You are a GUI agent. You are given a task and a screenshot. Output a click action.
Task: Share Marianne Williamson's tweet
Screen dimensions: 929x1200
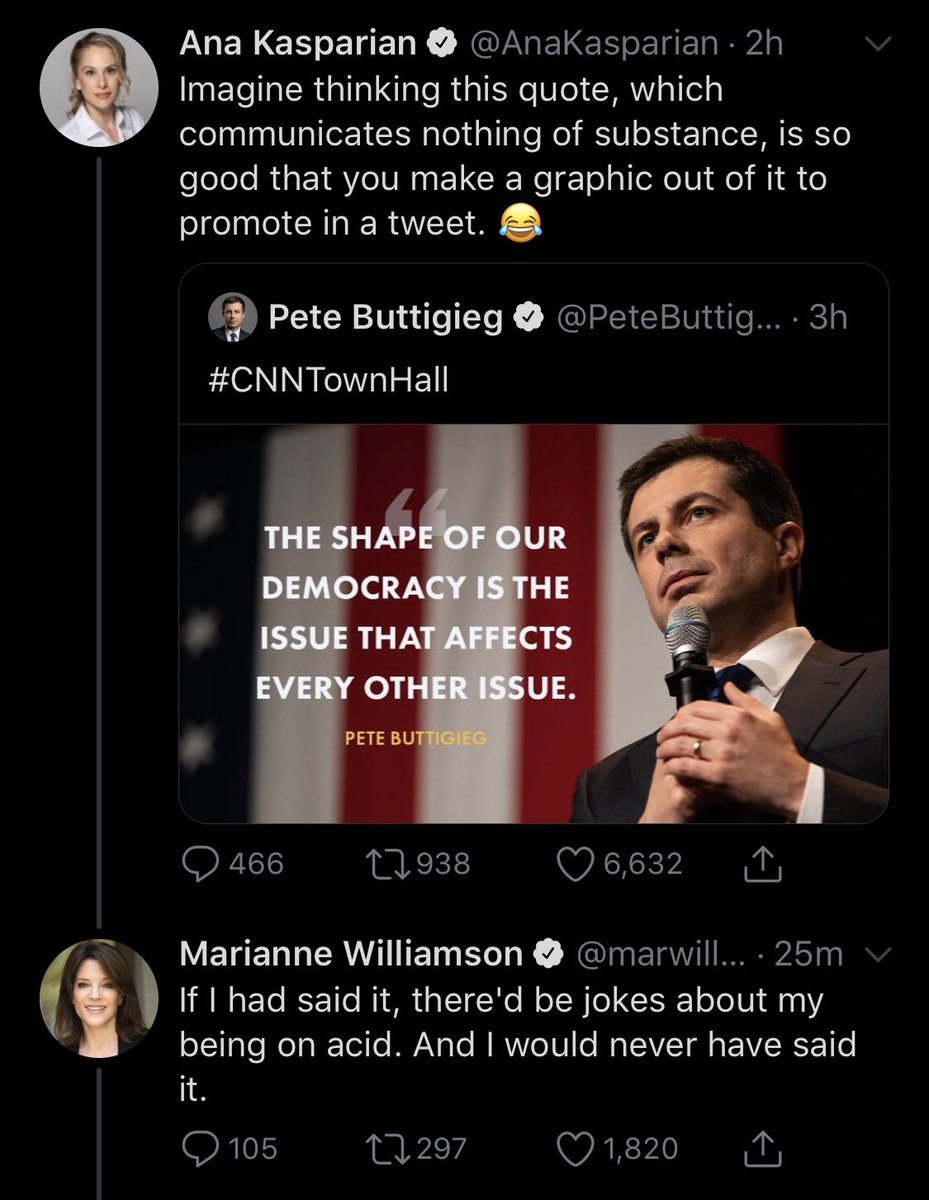pyautogui.click(x=763, y=1148)
